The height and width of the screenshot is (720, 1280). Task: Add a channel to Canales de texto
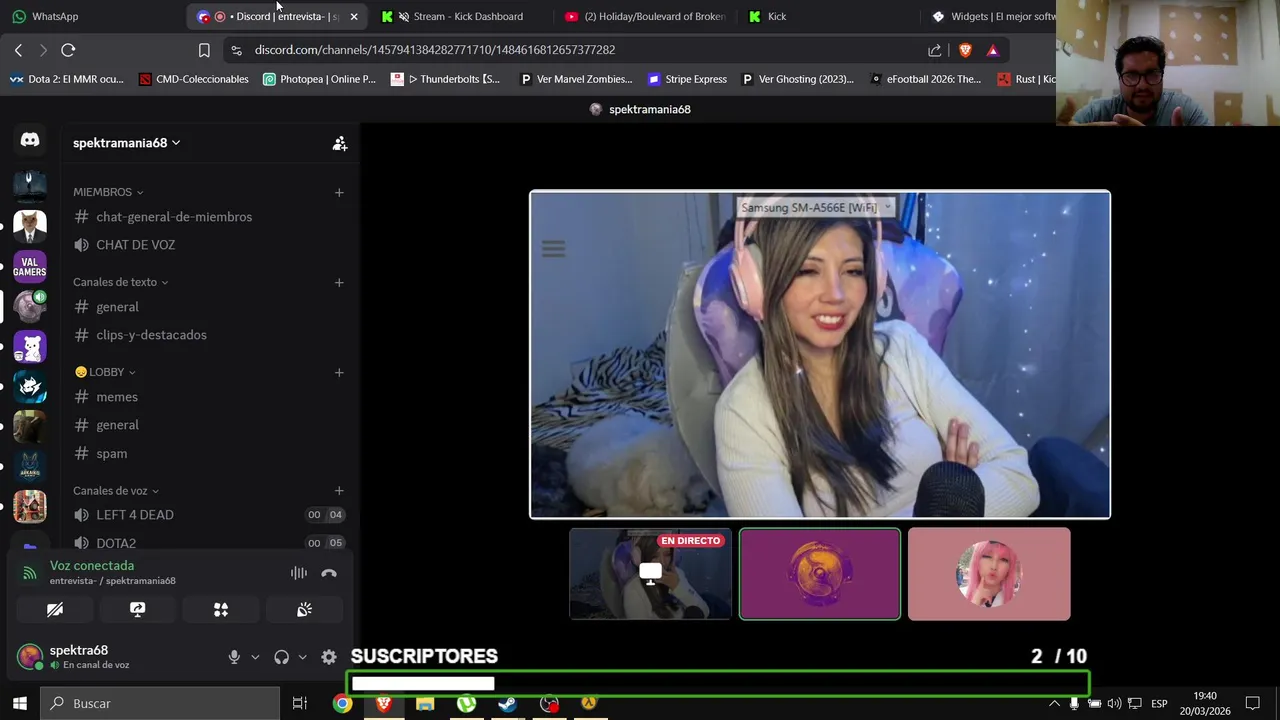[339, 282]
